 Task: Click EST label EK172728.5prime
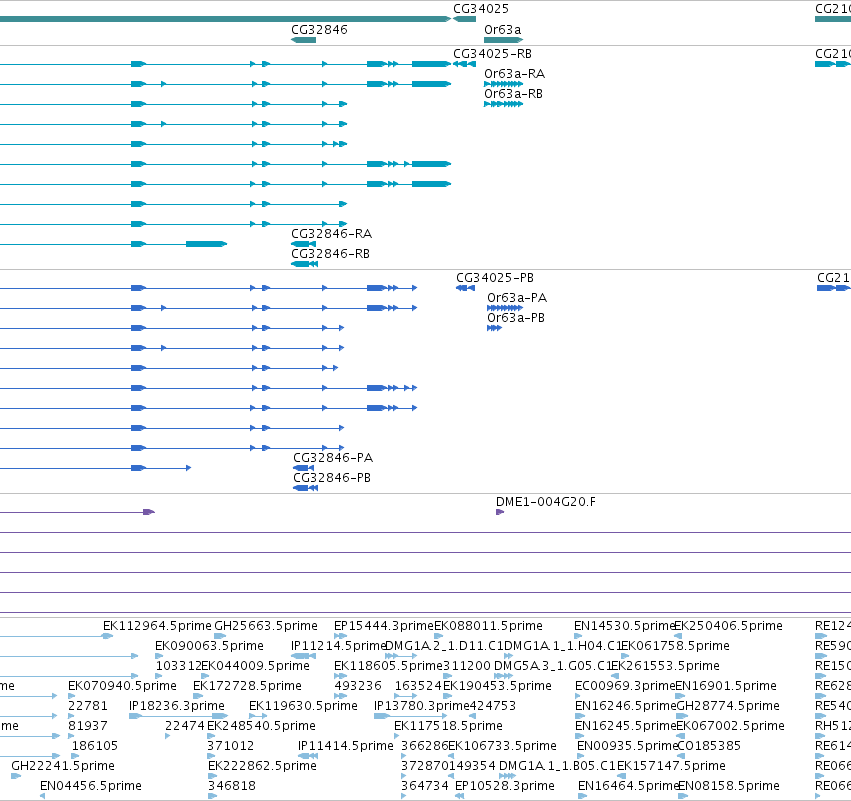pos(247,686)
